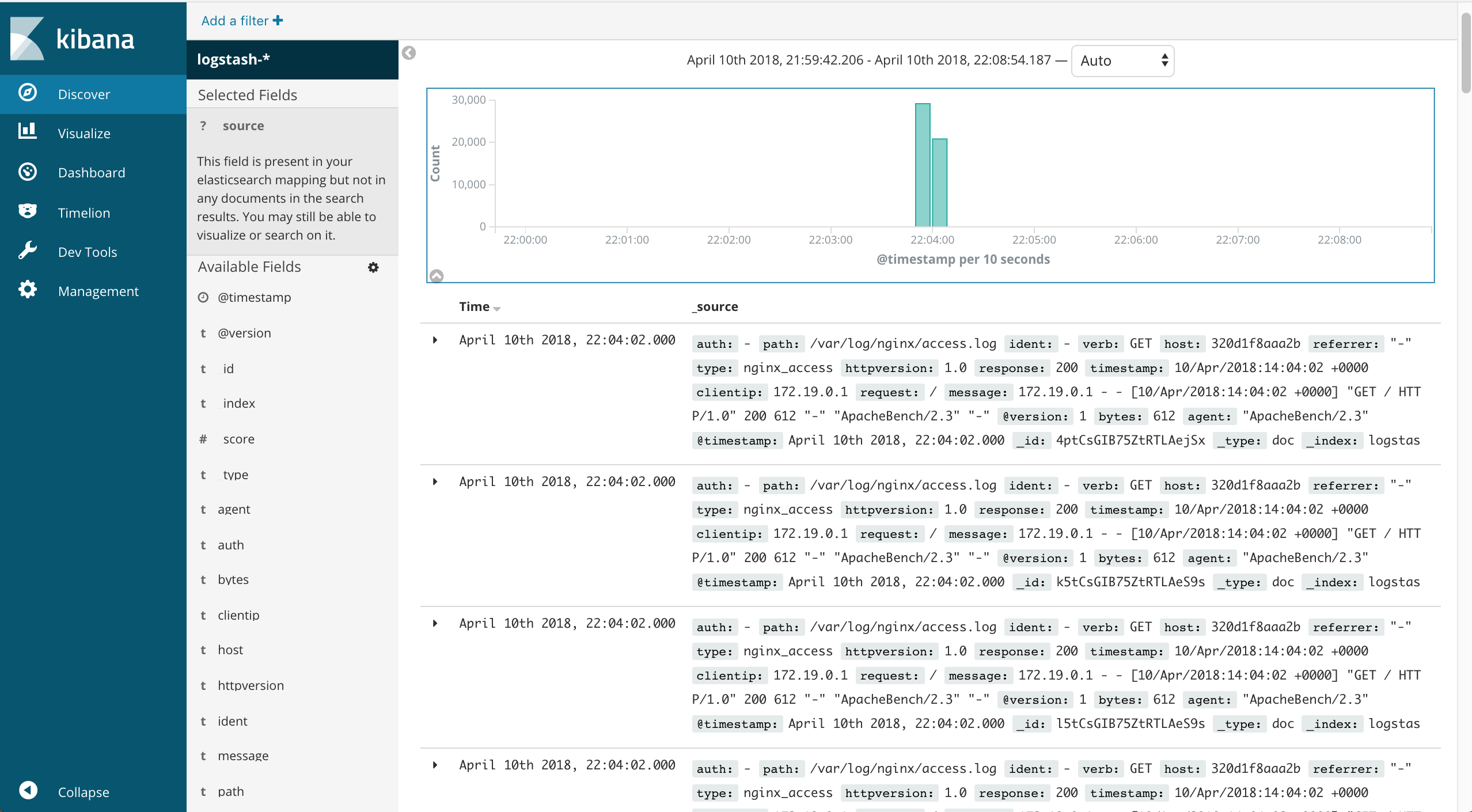Collapse the field list panel arrow
1472x812 pixels.
pyautogui.click(x=409, y=53)
